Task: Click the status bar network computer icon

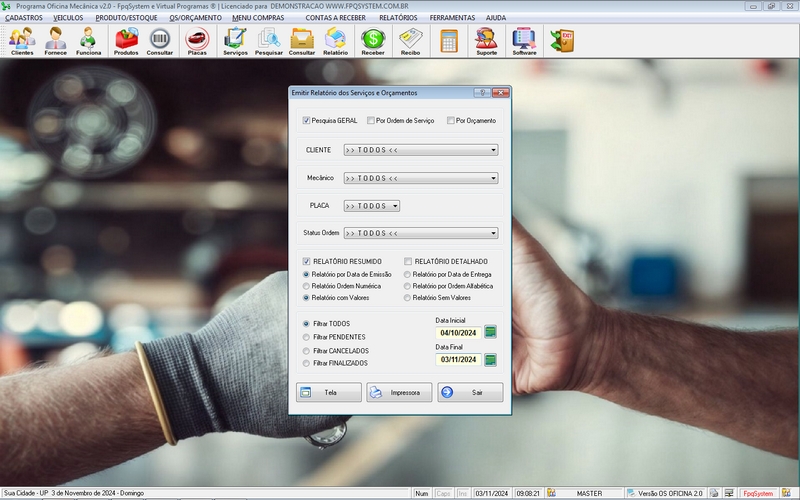Action: 729,493
